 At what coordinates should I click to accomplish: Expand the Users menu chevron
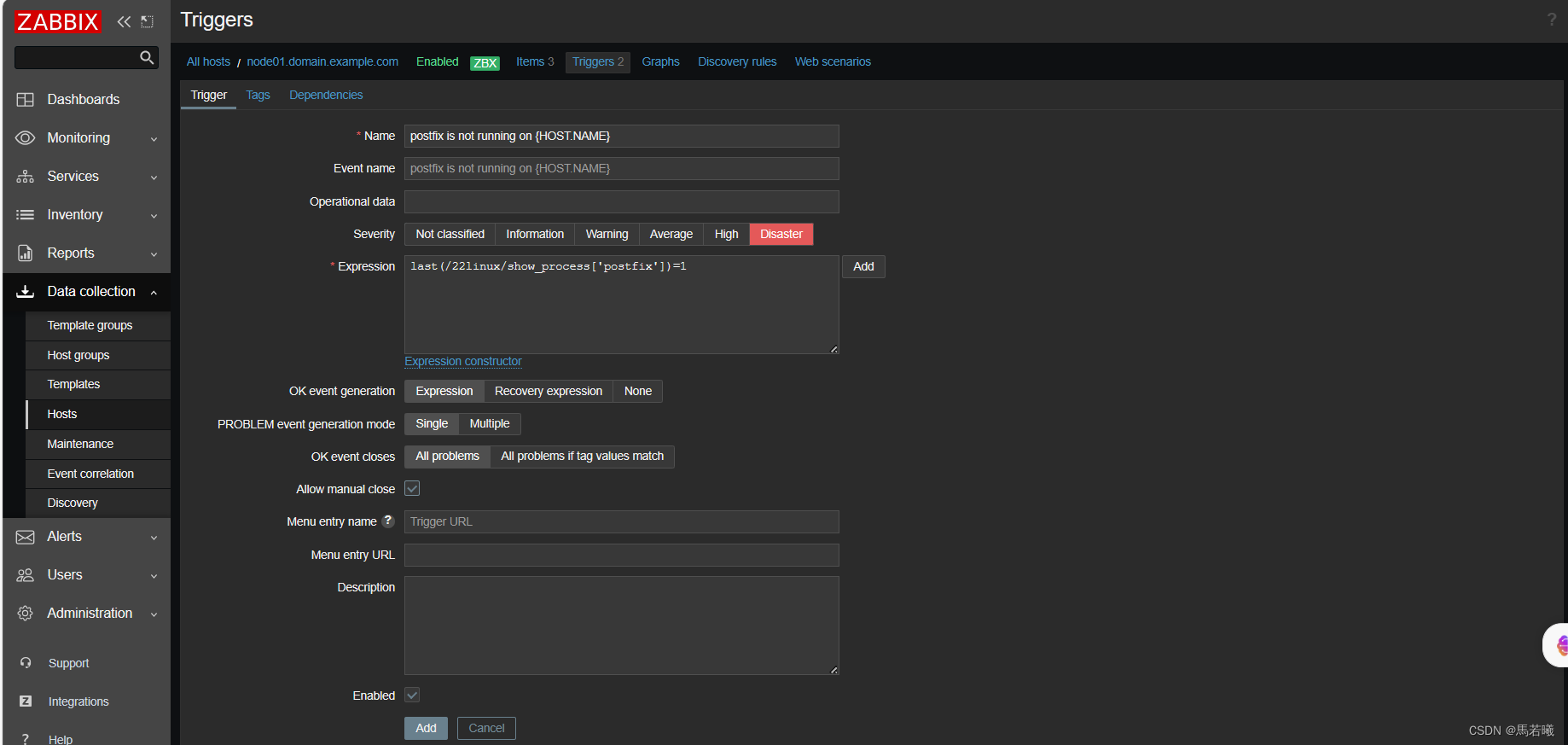point(154,576)
